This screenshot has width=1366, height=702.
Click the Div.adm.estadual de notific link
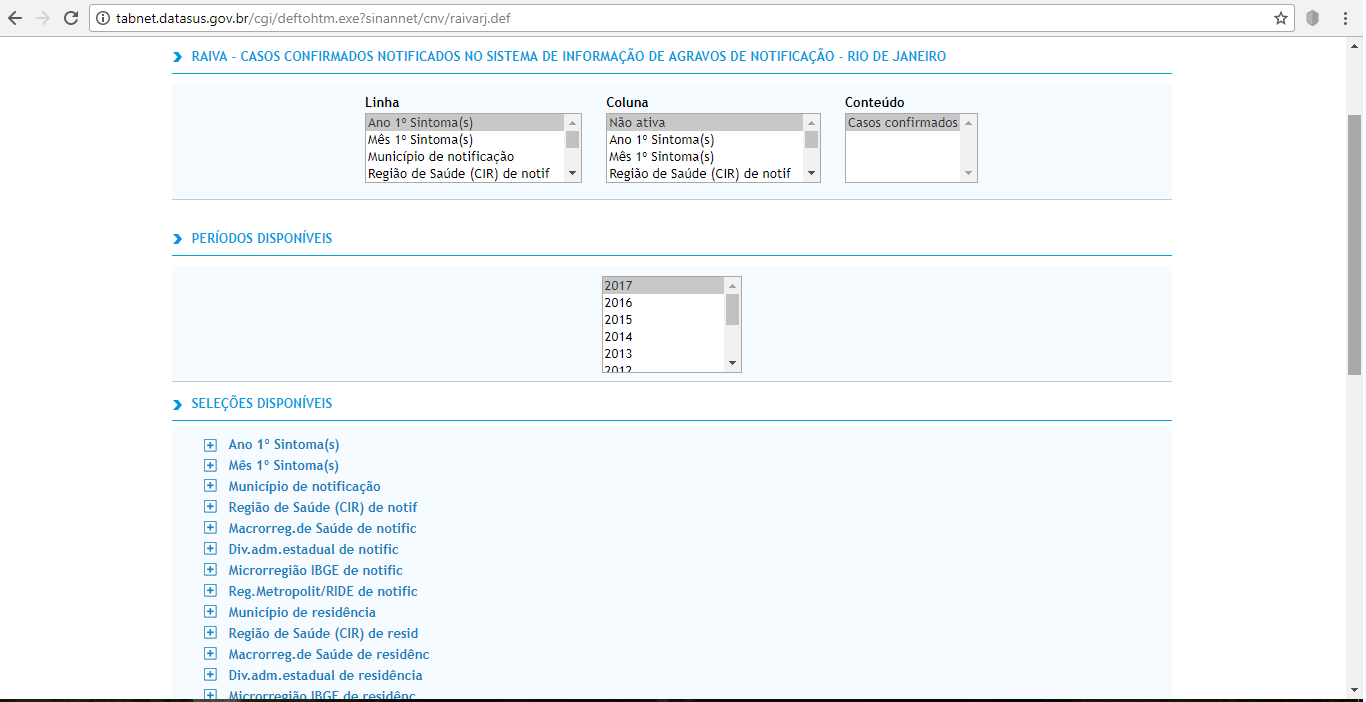(313, 549)
